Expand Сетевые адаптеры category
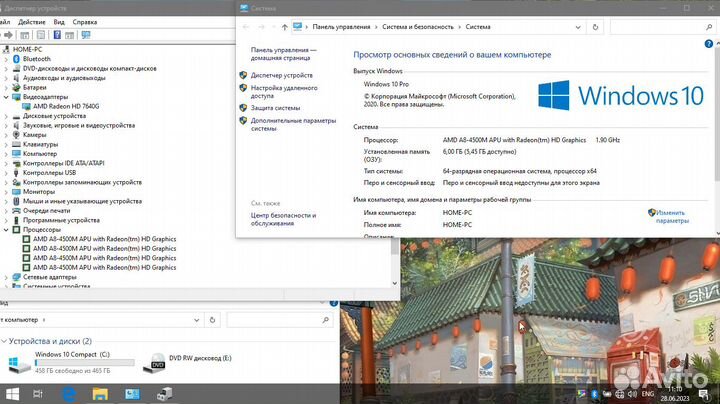 coord(6,277)
